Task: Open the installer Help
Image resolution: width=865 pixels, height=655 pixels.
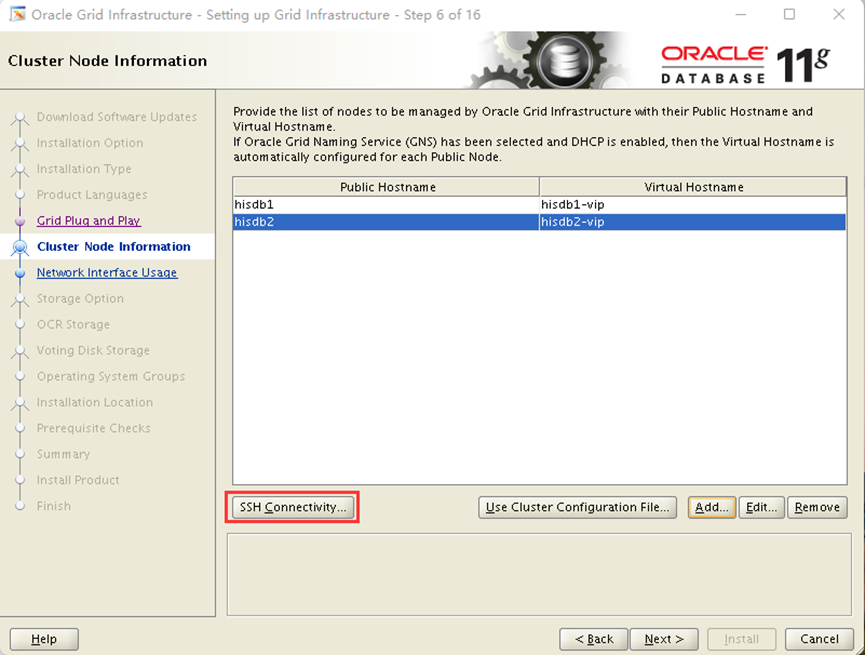Action: pos(44,639)
